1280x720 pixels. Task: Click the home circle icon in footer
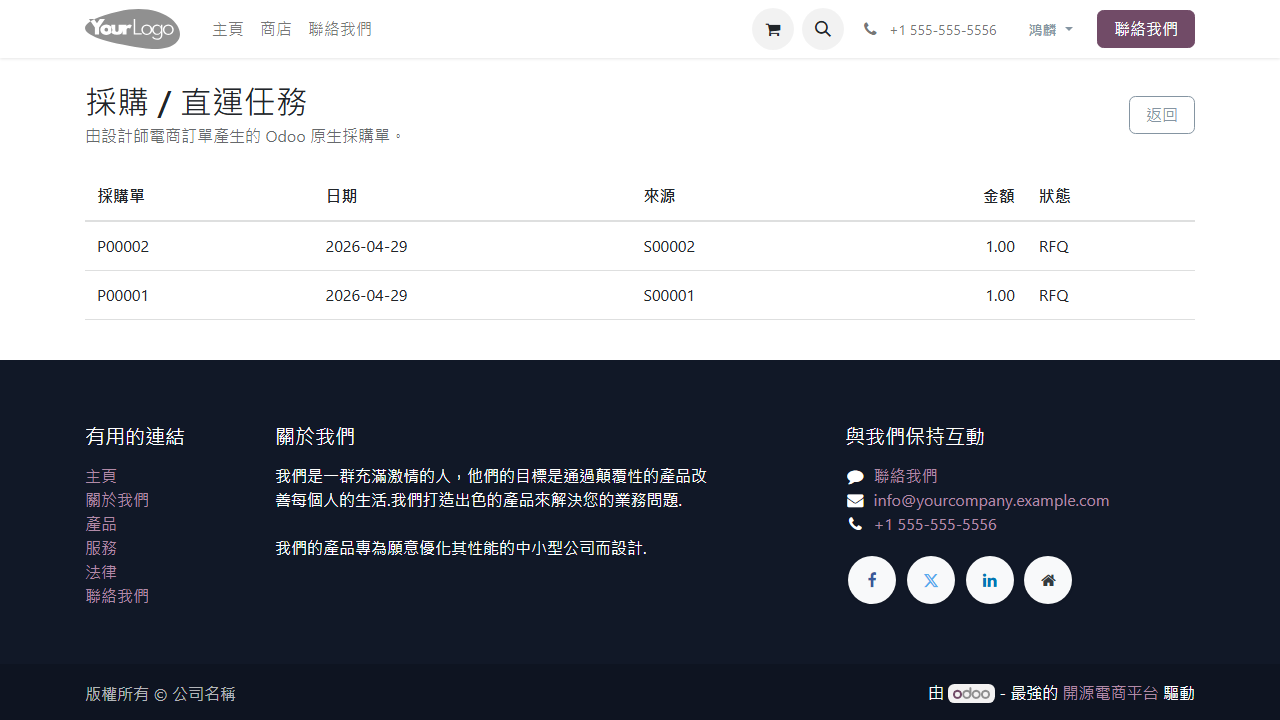[x=1048, y=580]
